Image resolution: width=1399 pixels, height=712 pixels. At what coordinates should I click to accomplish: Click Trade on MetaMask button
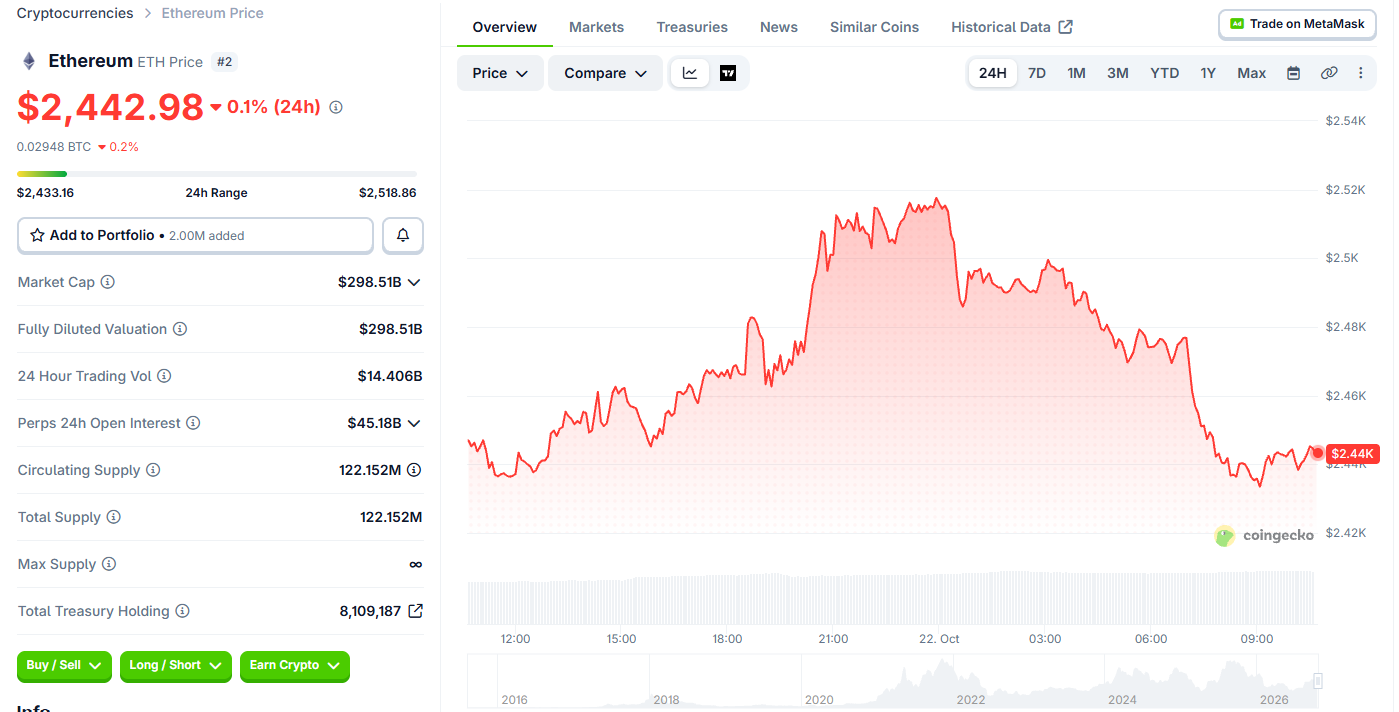(1297, 24)
